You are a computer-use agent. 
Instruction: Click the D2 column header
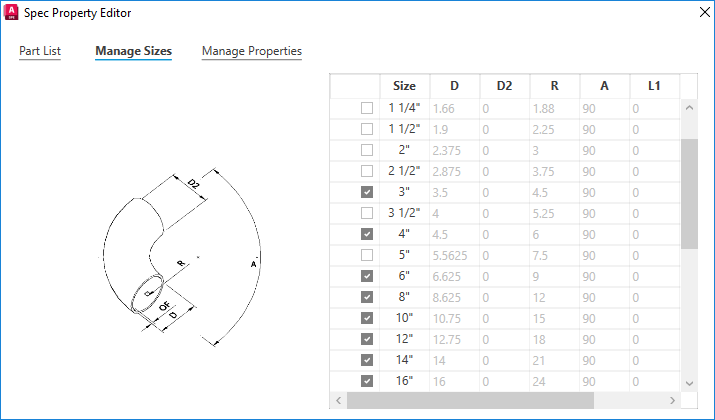(505, 86)
